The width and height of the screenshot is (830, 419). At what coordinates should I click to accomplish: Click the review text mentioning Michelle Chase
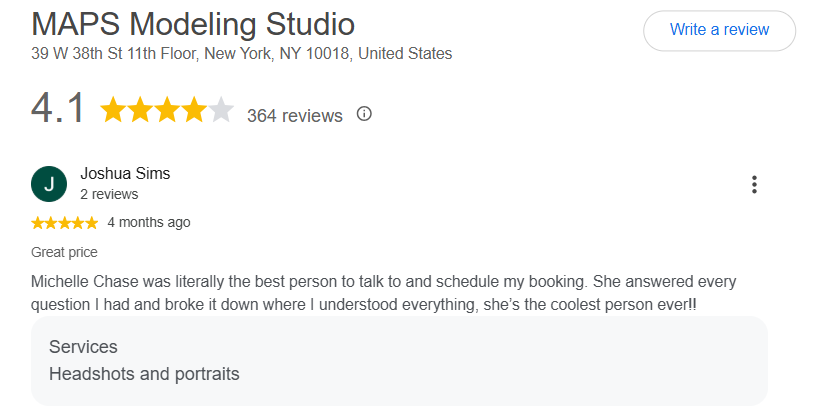pyautogui.click(x=383, y=293)
